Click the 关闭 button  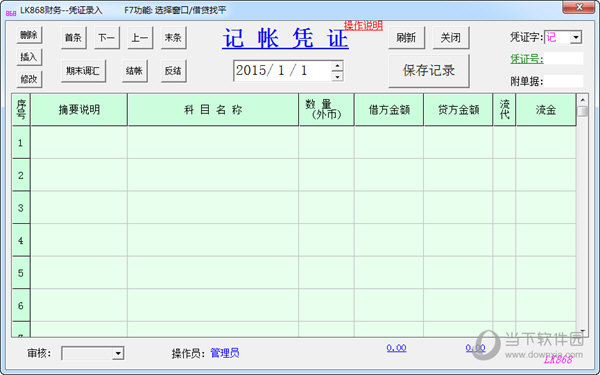451,38
